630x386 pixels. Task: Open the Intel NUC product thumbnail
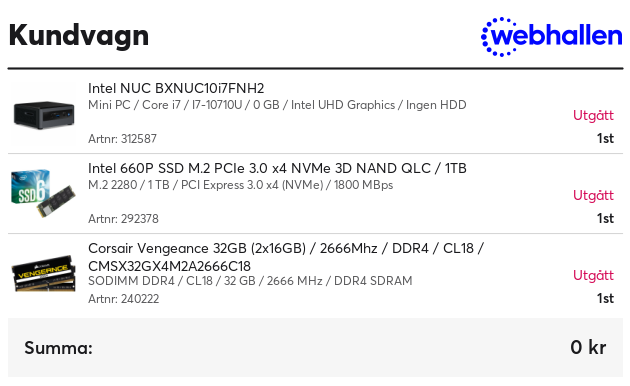(x=43, y=114)
